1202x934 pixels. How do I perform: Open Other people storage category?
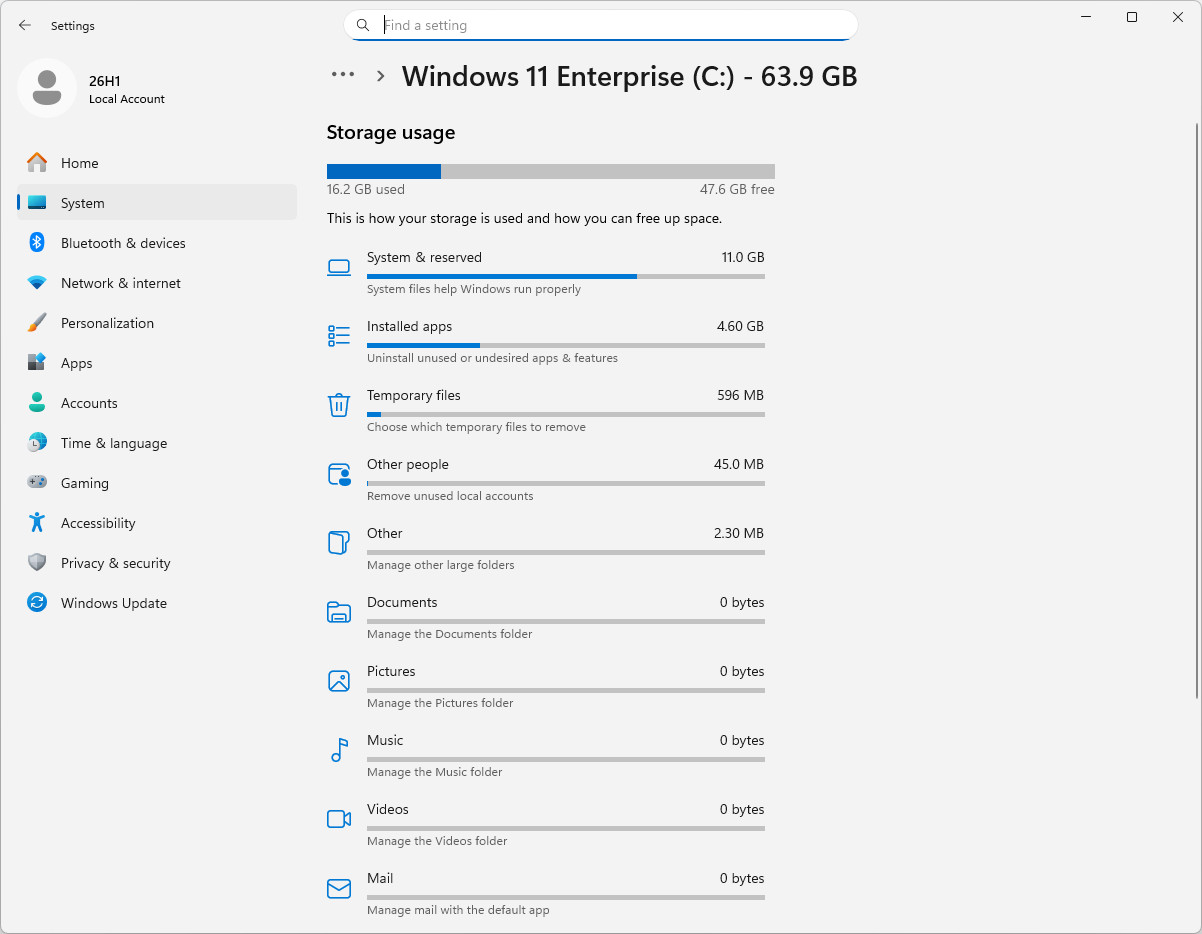[546, 480]
